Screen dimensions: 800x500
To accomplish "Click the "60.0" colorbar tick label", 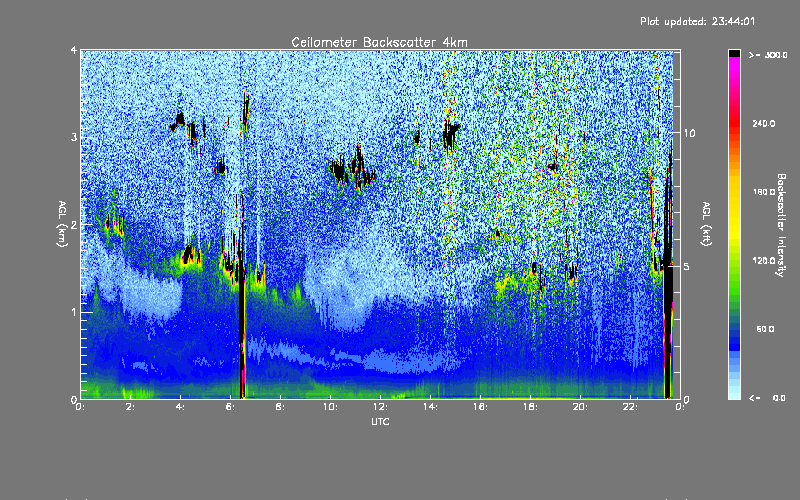I will [765, 329].
